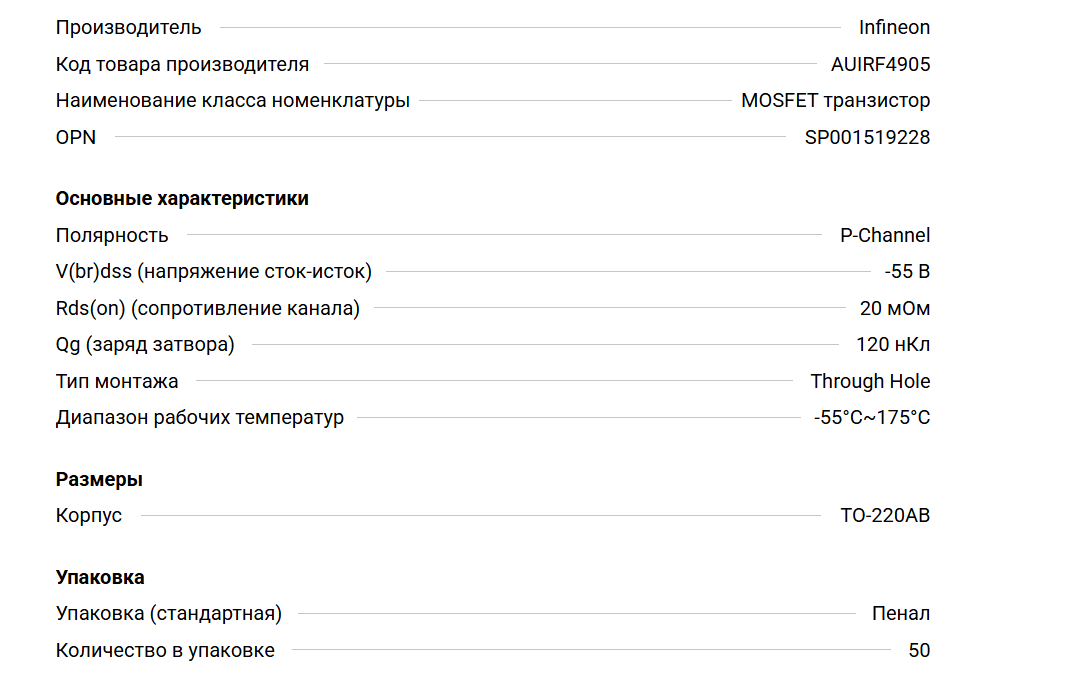
Task: Click the TO-220AB package value
Action: [x=884, y=516]
